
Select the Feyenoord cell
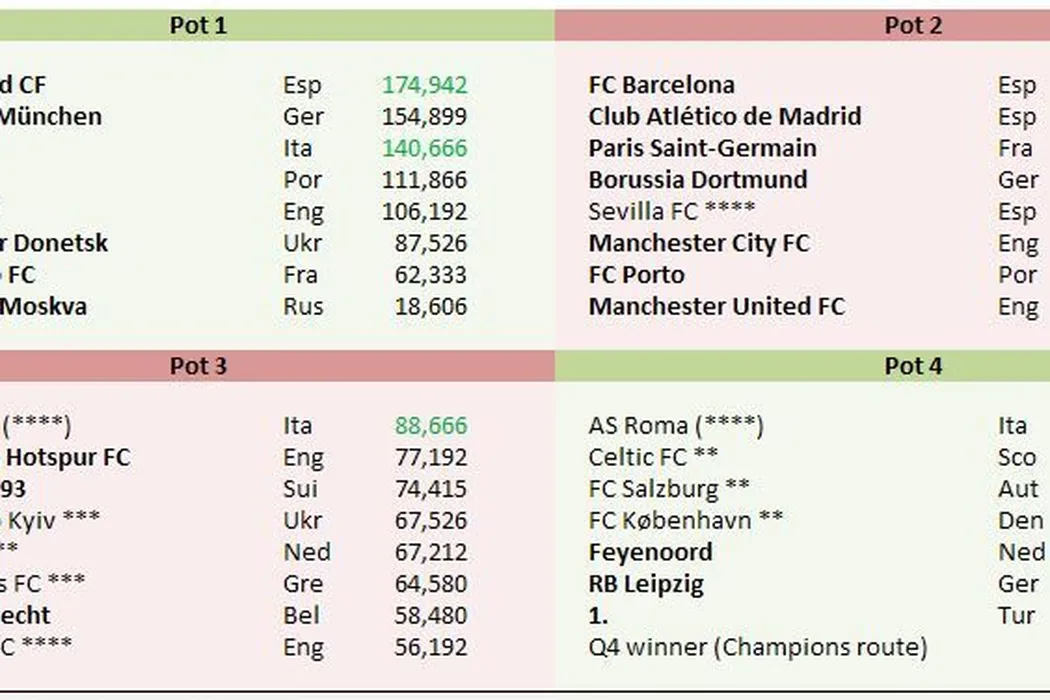pos(650,552)
